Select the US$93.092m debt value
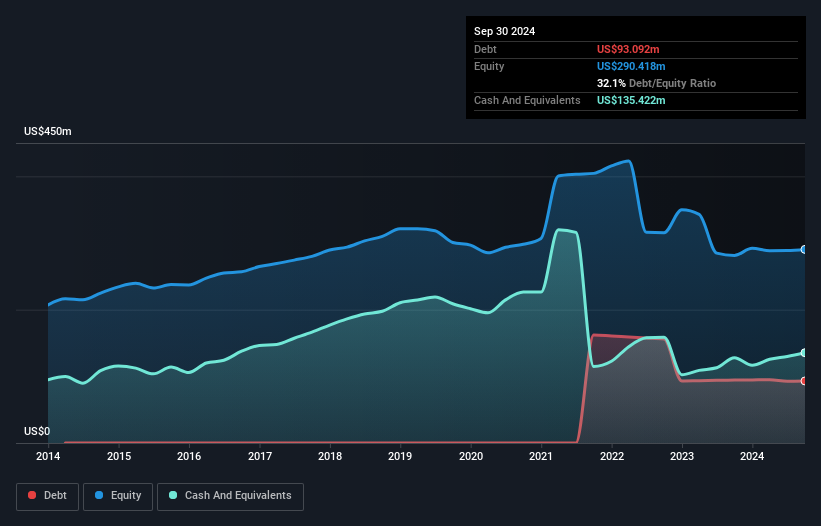This screenshot has width=821, height=526. (x=628, y=49)
